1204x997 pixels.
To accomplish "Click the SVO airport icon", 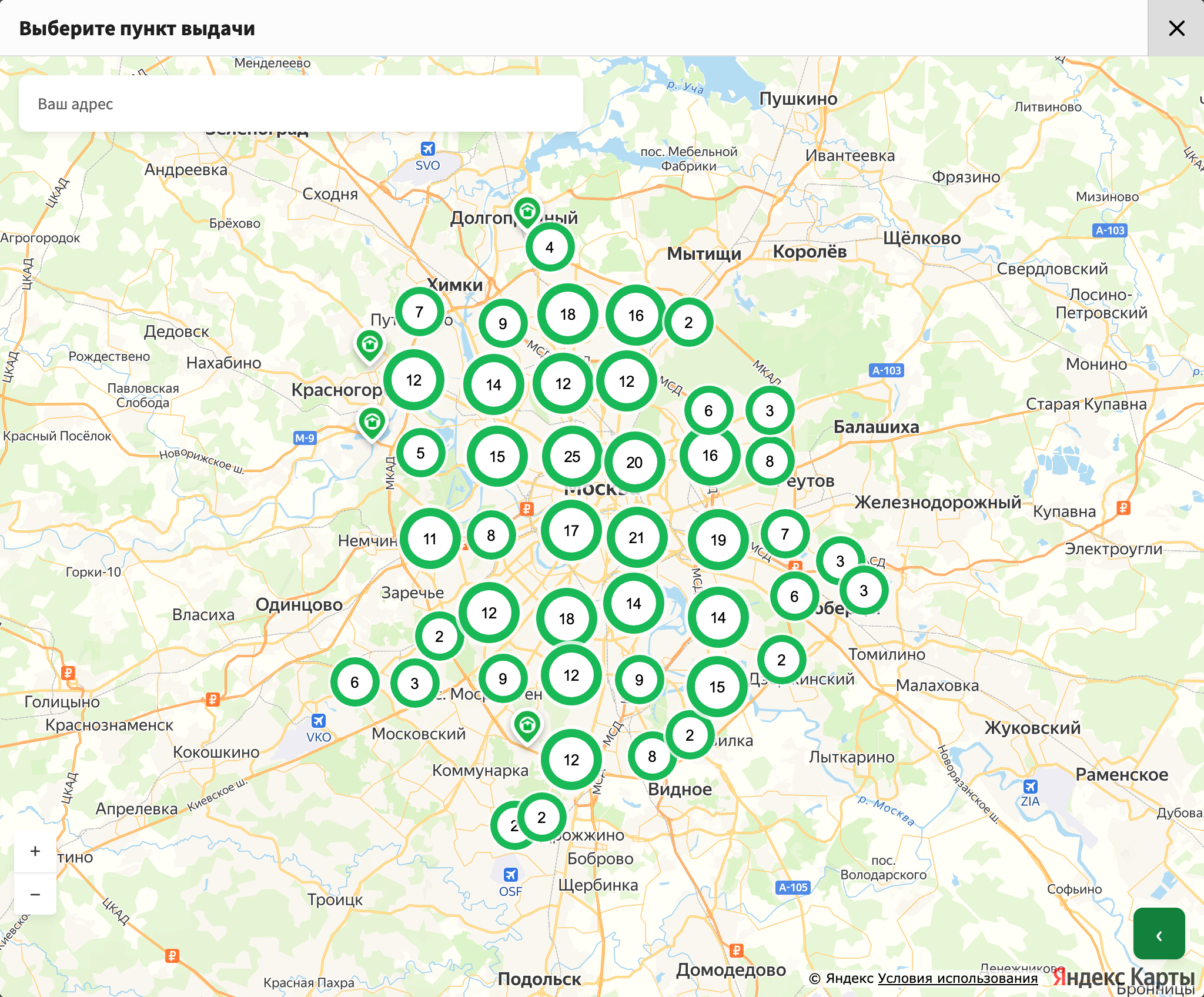I will tap(428, 149).
